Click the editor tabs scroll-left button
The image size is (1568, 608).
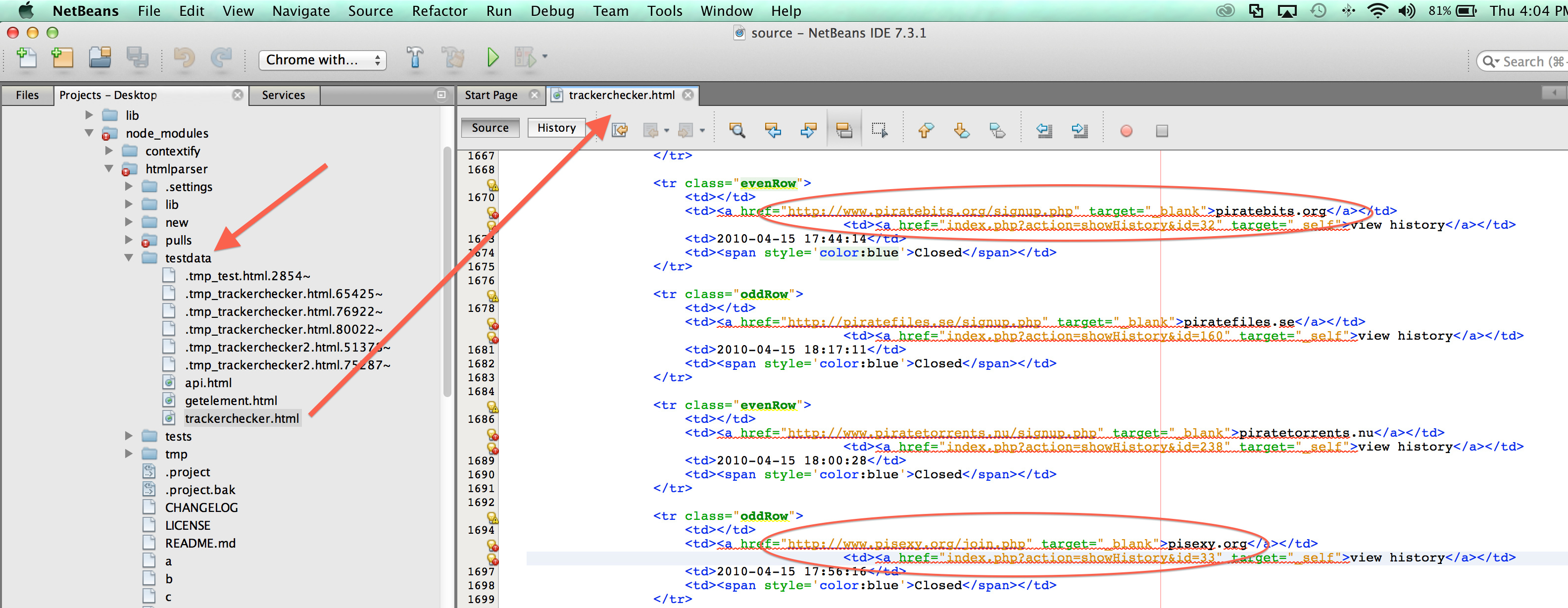tap(1553, 93)
